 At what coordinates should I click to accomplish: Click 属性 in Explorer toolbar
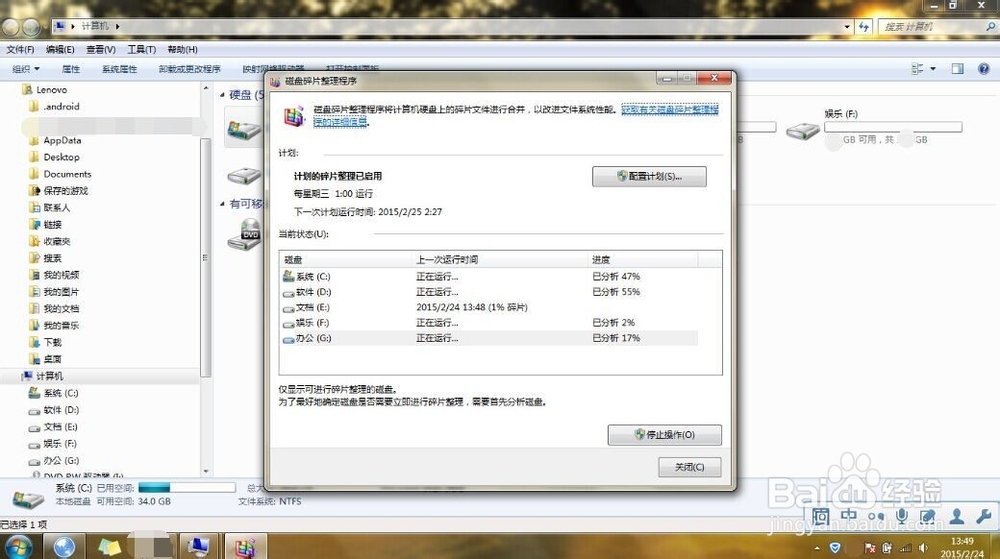point(71,69)
